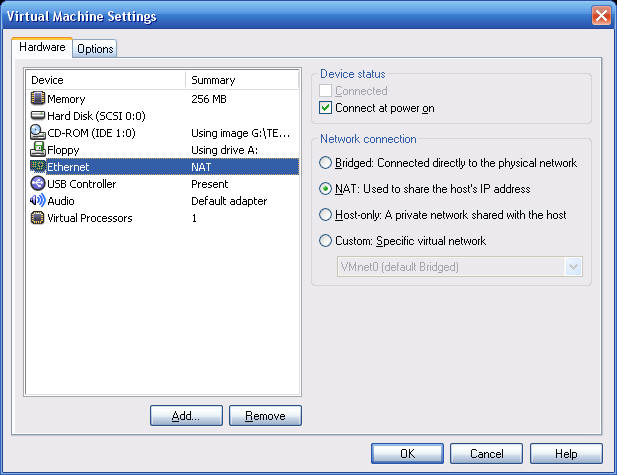Screen dimensions: 617x475
Task: Click the CD-ROM drive icon
Action: point(38,132)
